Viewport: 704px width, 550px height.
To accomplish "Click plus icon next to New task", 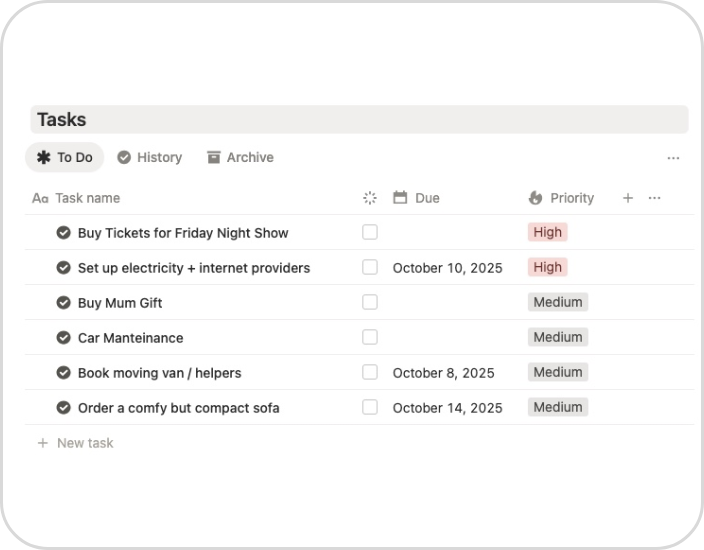I will [43, 443].
